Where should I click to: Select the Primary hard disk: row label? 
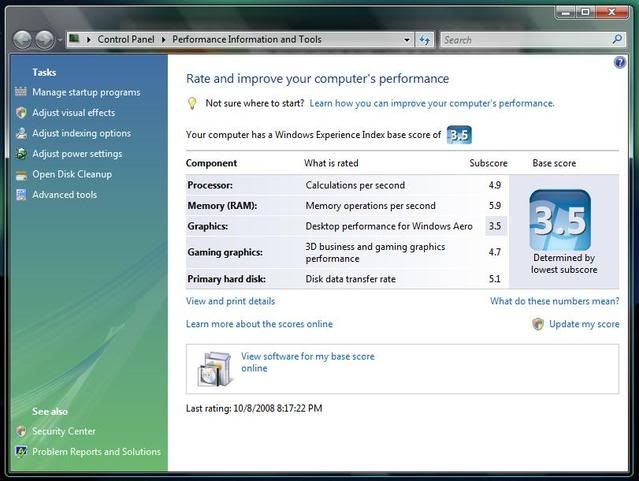coord(227,279)
